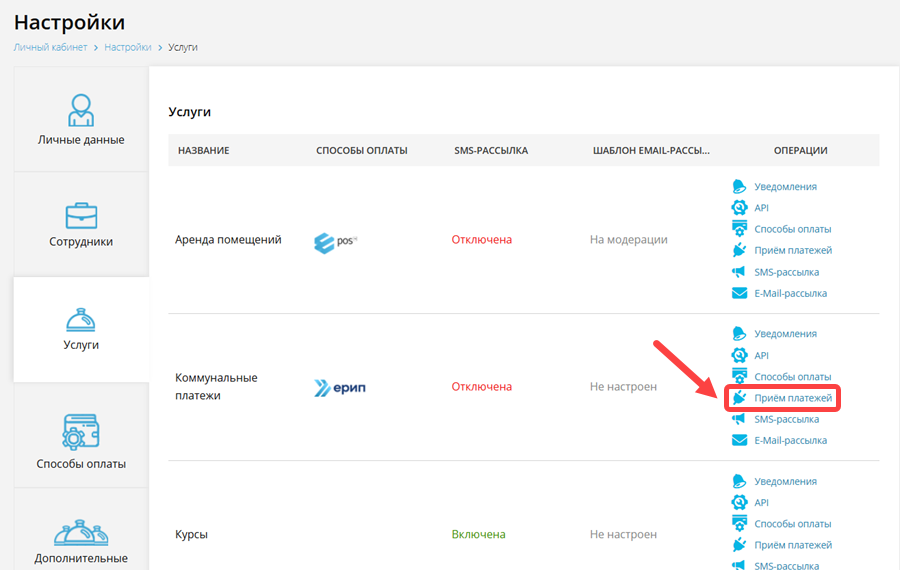Click envelope icon in Коммунальные платежи row
Viewport: 900px width, 570px height.
[x=739, y=440]
